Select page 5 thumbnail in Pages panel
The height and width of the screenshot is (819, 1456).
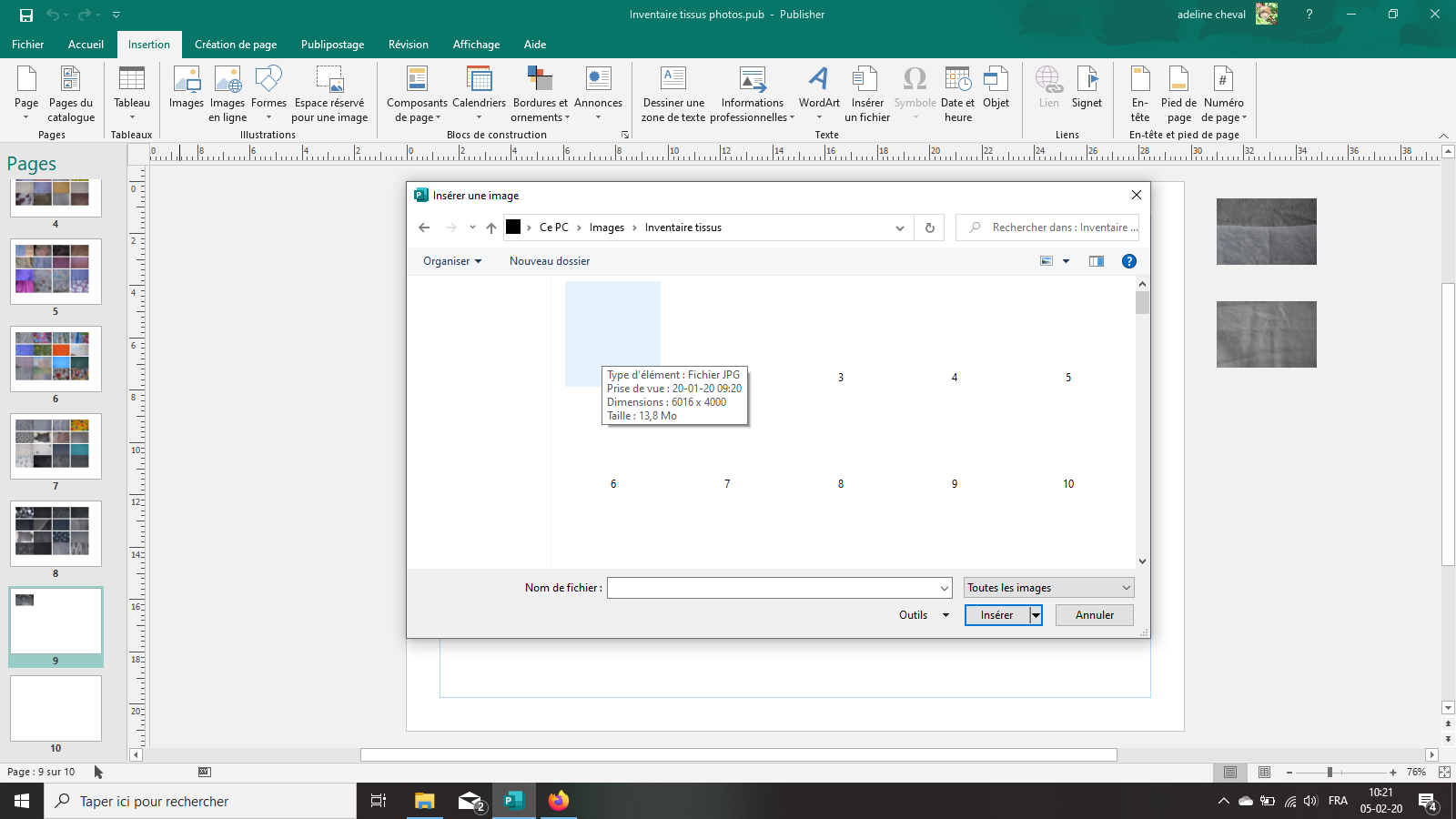click(x=56, y=271)
